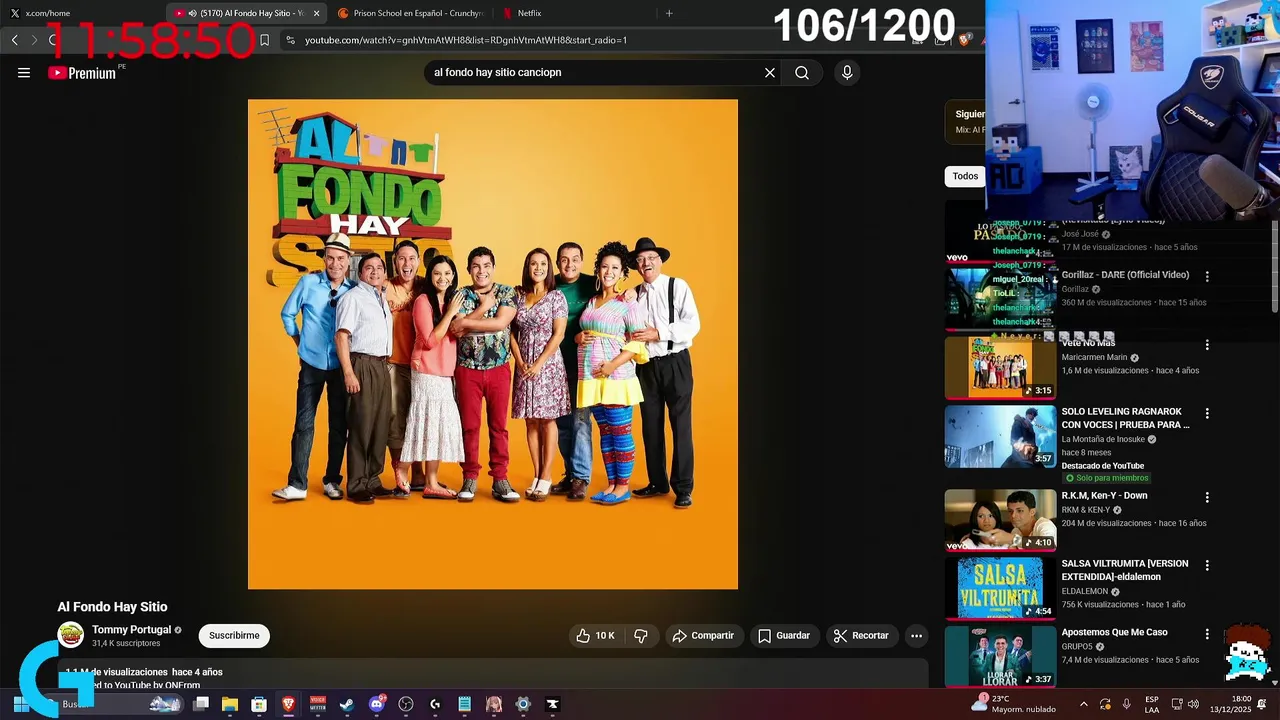Open Apostemos Que Me Caso thumbnail

pyautogui.click(x=1000, y=656)
